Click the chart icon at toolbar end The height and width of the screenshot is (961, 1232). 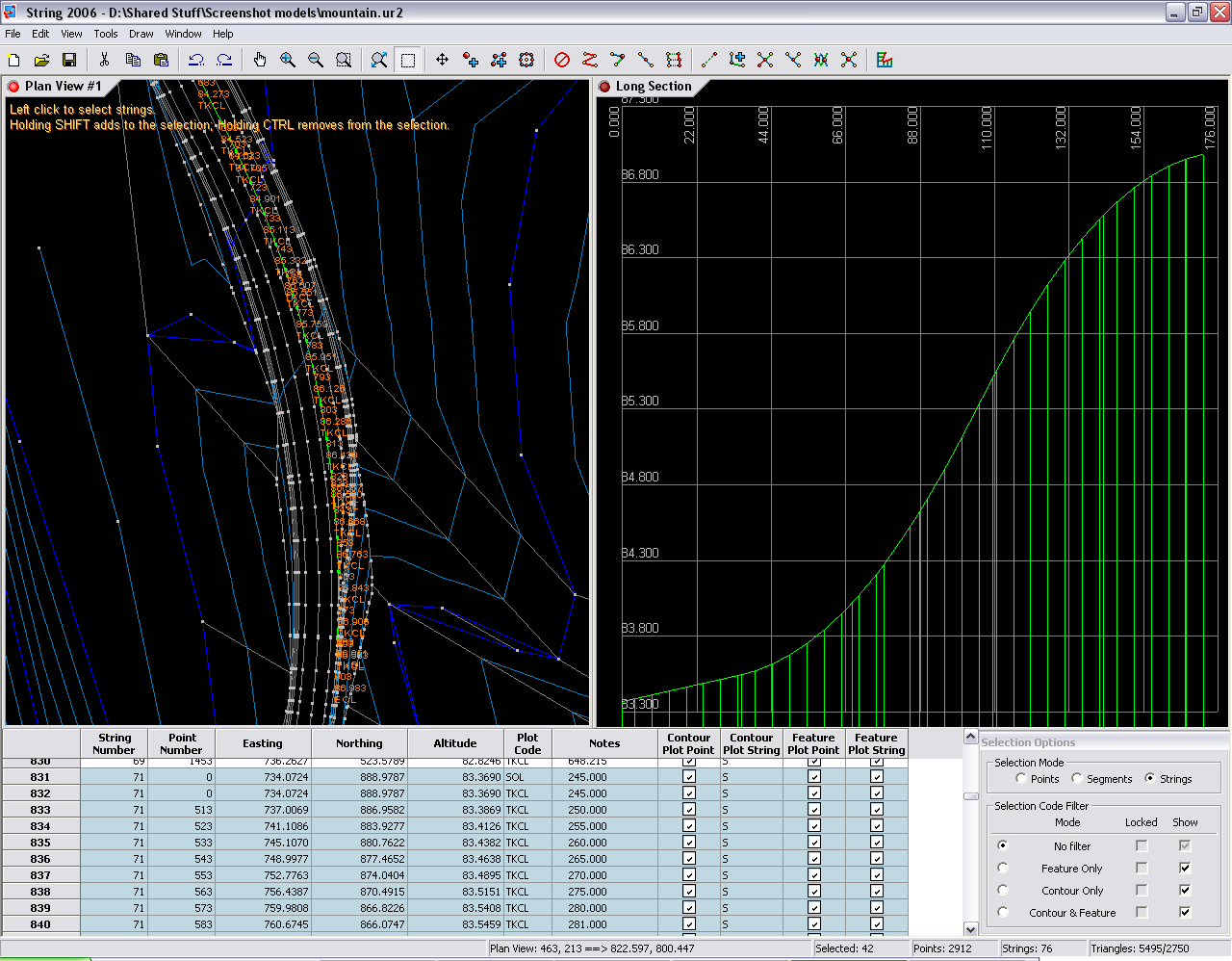885,60
